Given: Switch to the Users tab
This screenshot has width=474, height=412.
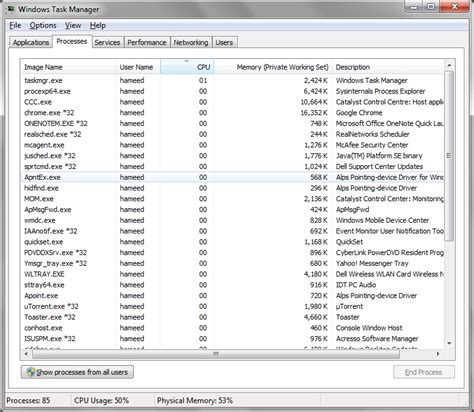Looking at the screenshot, I should click(x=224, y=42).
